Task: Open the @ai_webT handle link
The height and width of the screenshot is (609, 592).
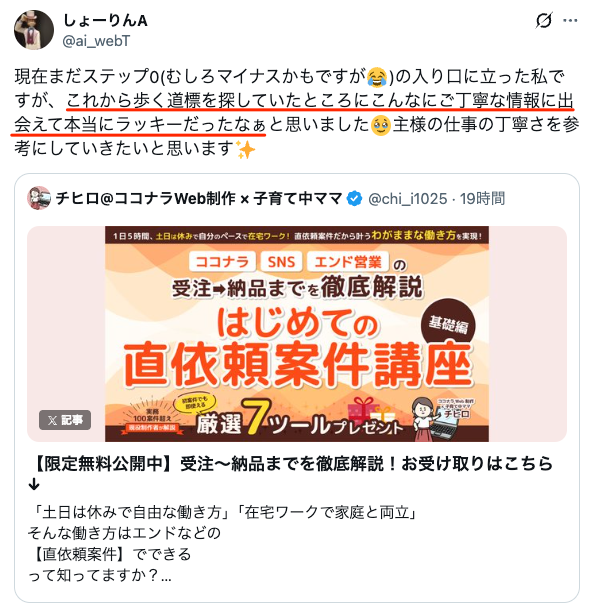Action: point(96,41)
